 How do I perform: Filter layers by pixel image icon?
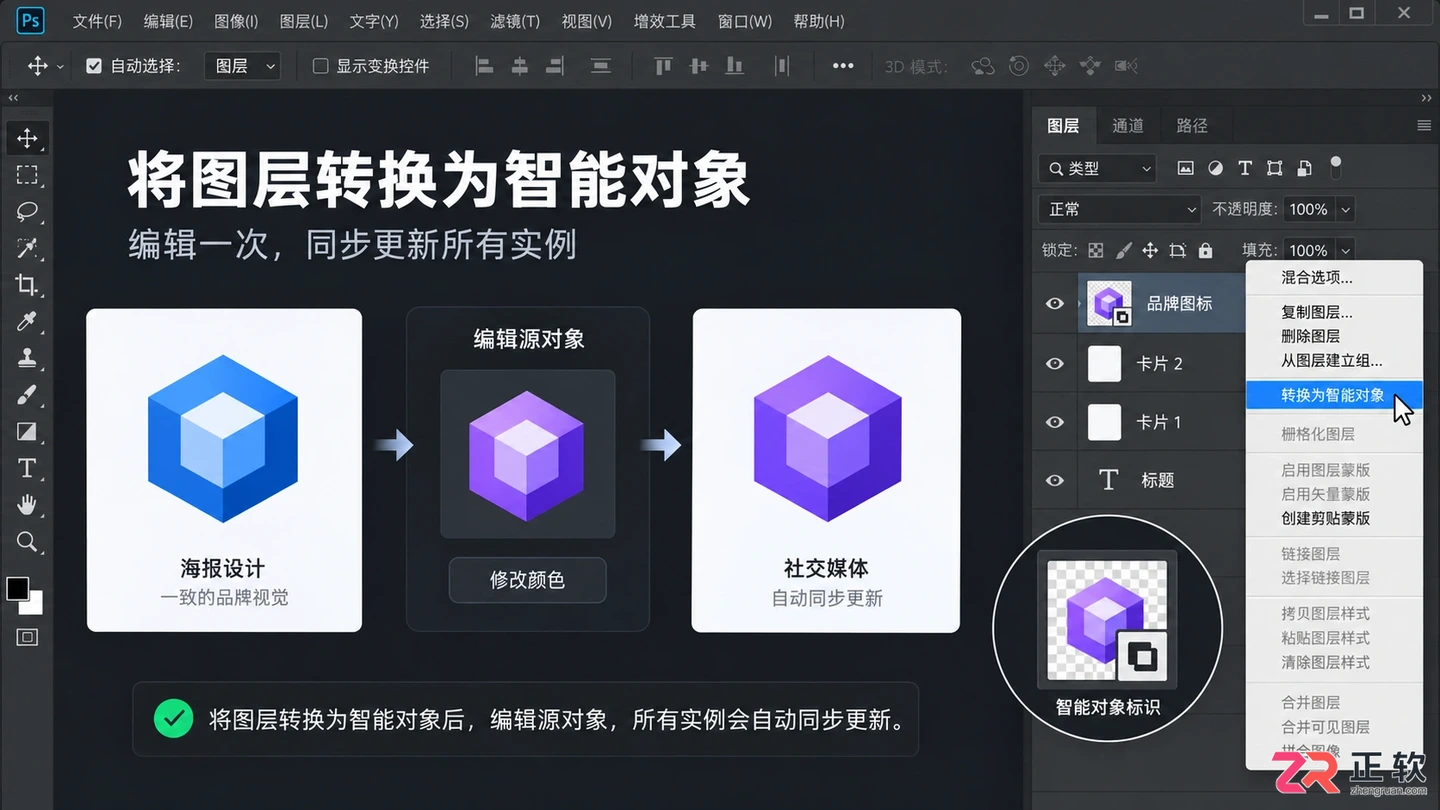(1186, 168)
